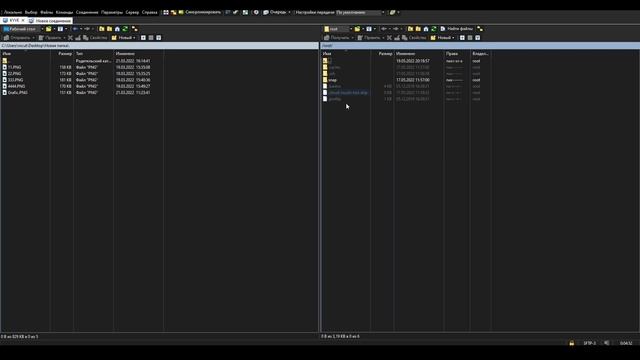Viewport: 640px width, 360px height.
Task: Sort local panel by Размер column
Action: coord(62,53)
